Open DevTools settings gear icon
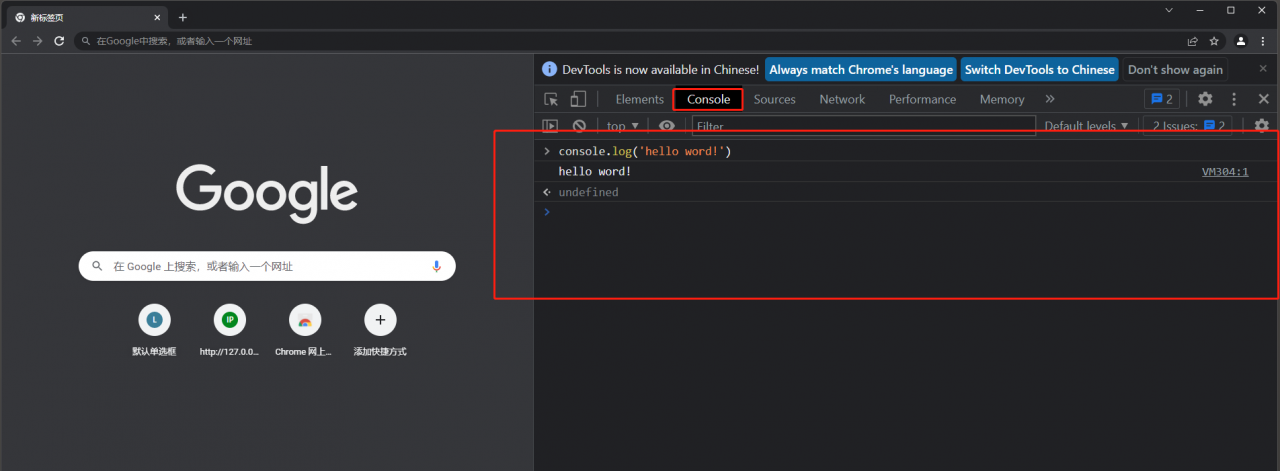Image resolution: width=1280 pixels, height=471 pixels. coord(1205,99)
